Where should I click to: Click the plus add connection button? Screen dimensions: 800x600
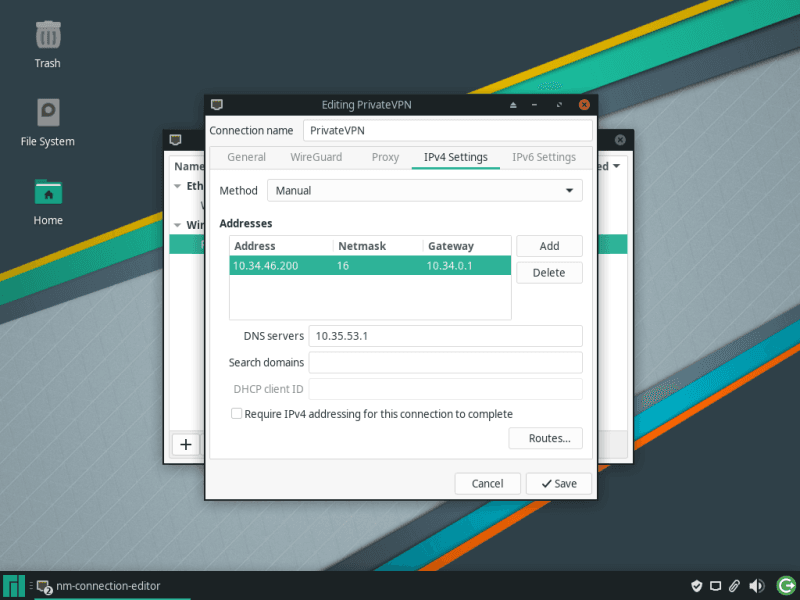coord(186,445)
